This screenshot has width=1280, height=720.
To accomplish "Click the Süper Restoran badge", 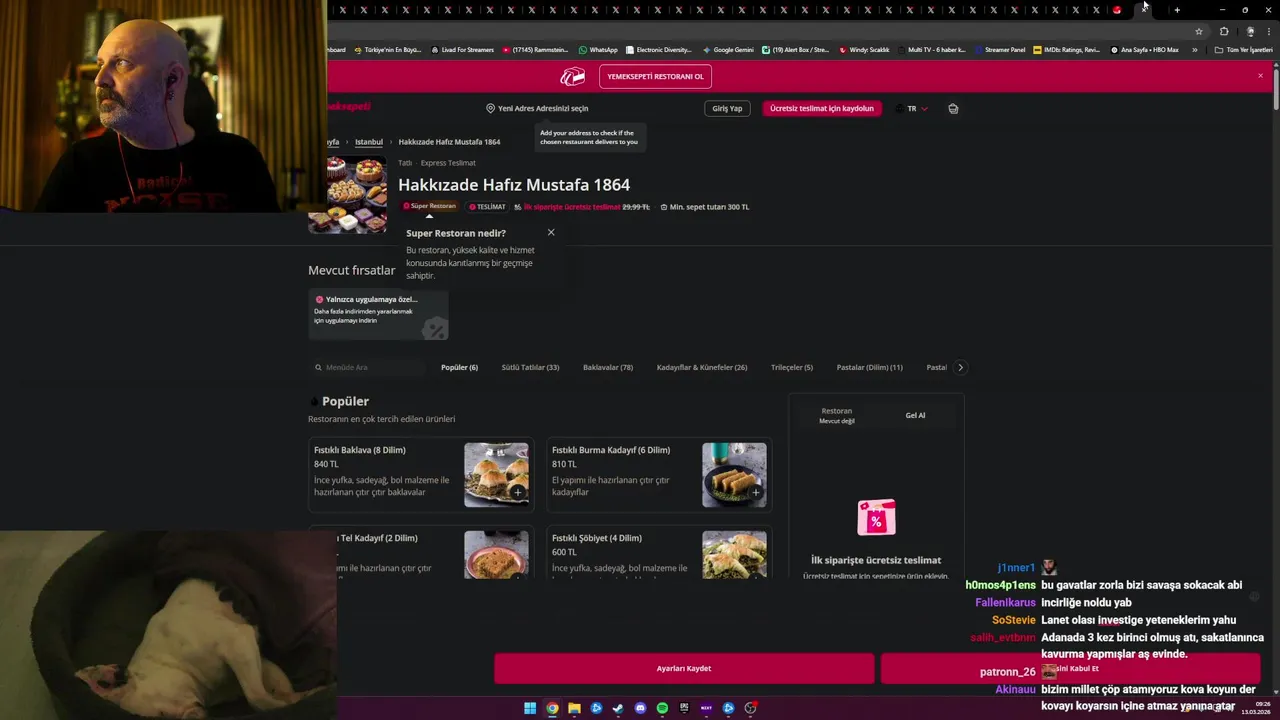I will point(430,206).
